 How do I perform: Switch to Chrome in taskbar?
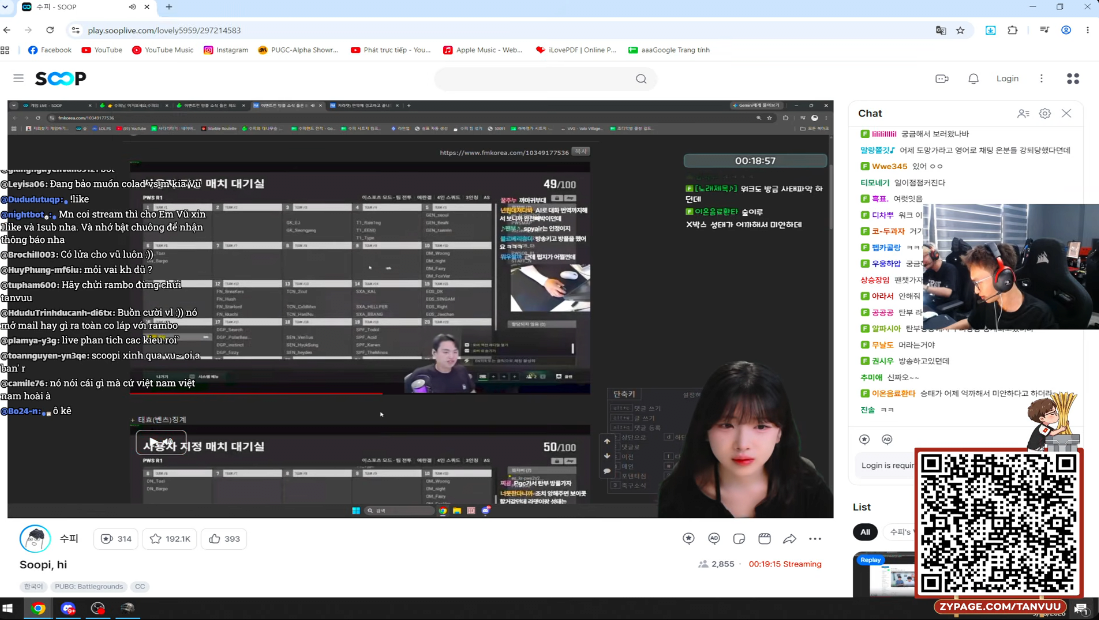pos(38,608)
